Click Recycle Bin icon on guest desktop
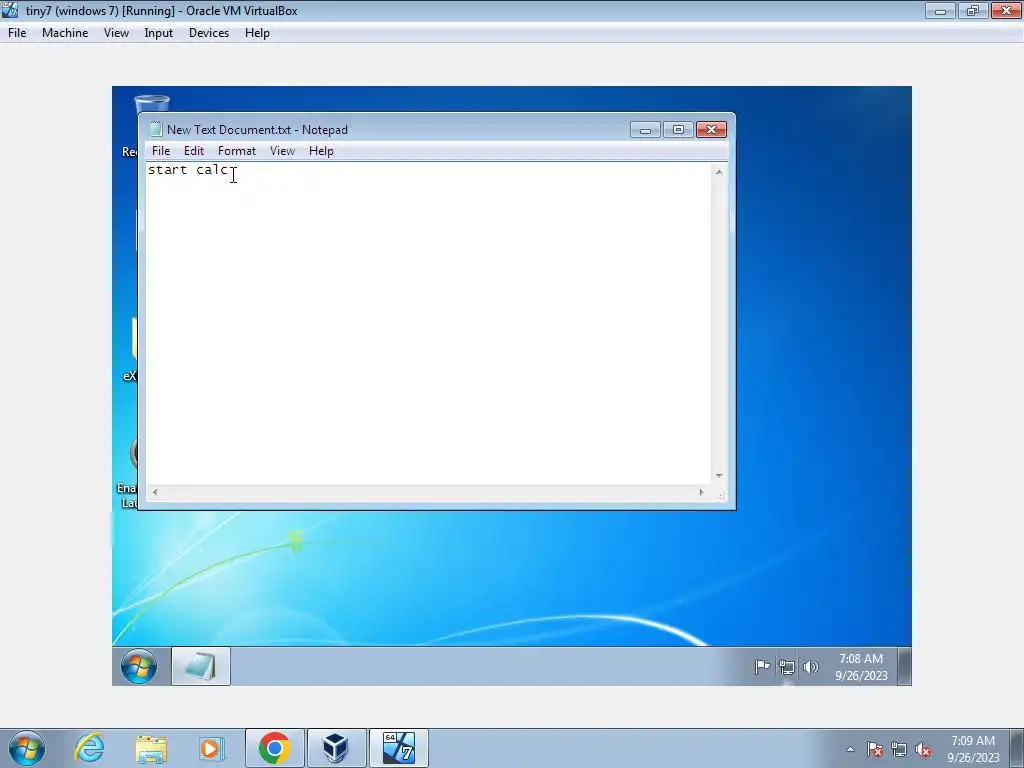 pos(152,104)
